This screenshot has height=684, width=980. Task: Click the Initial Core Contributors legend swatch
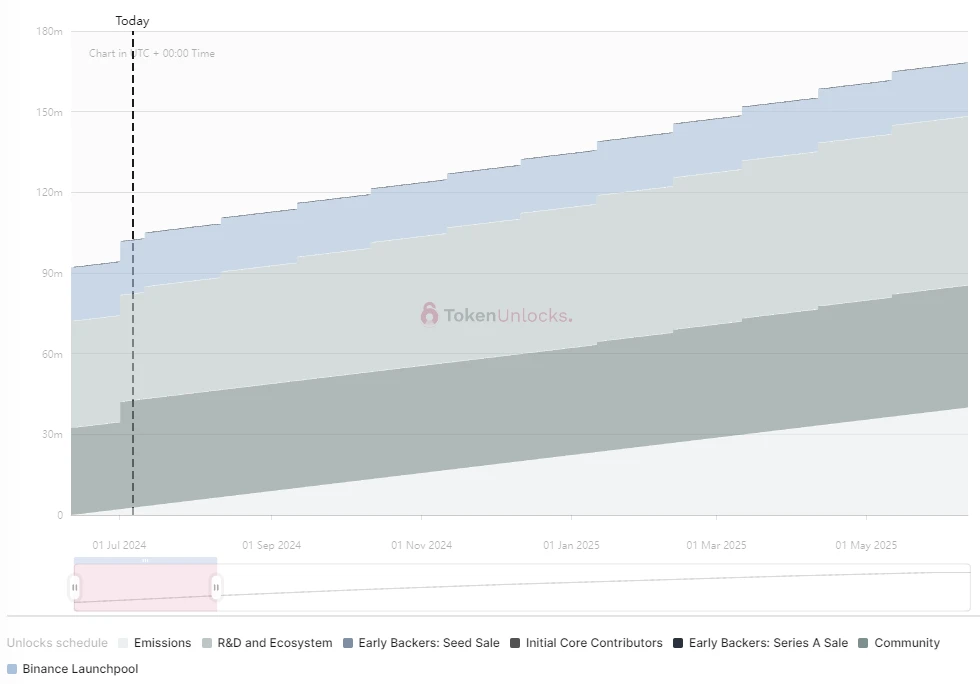click(x=516, y=643)
